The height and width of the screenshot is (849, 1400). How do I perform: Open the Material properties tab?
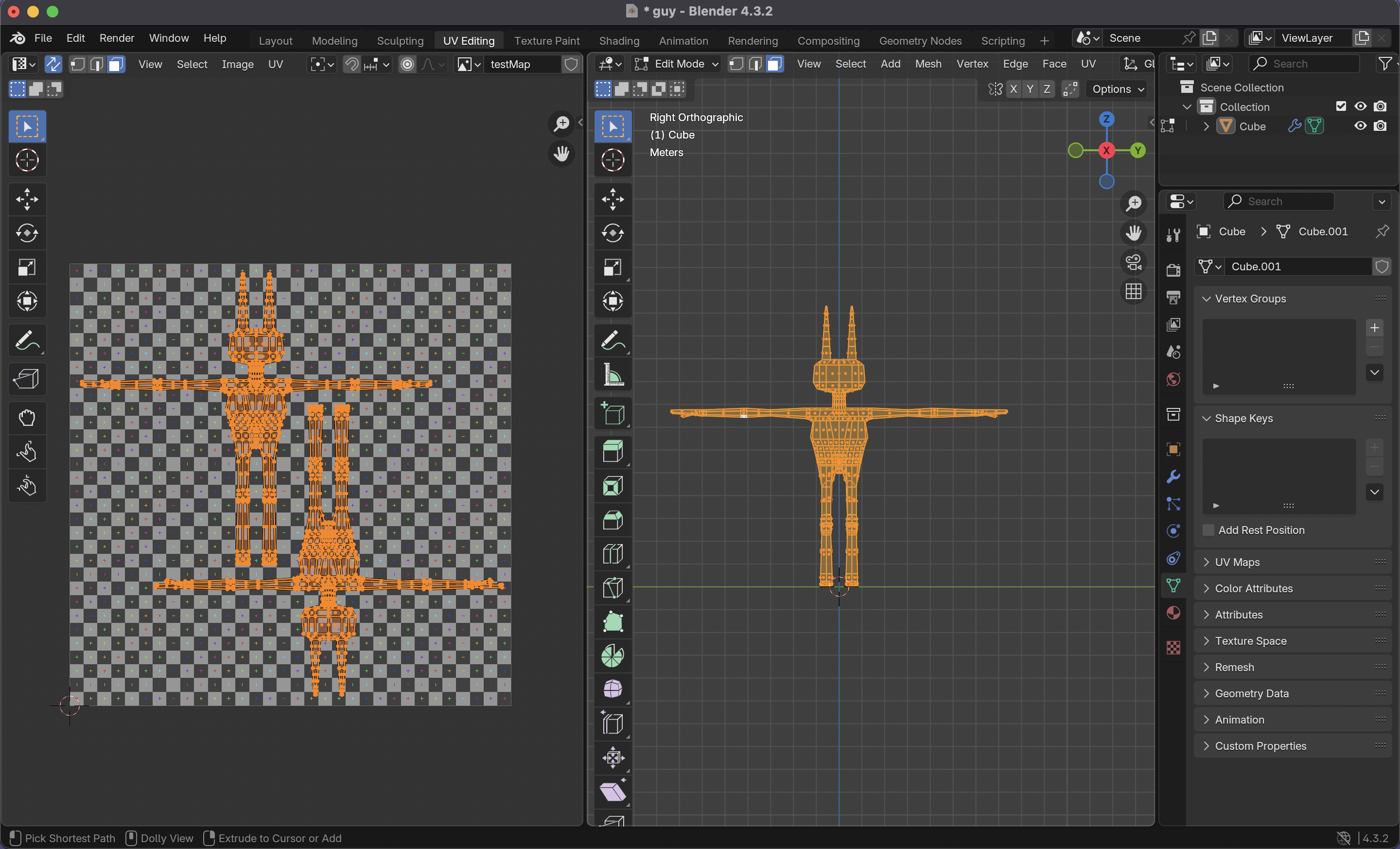[1173, 613]
